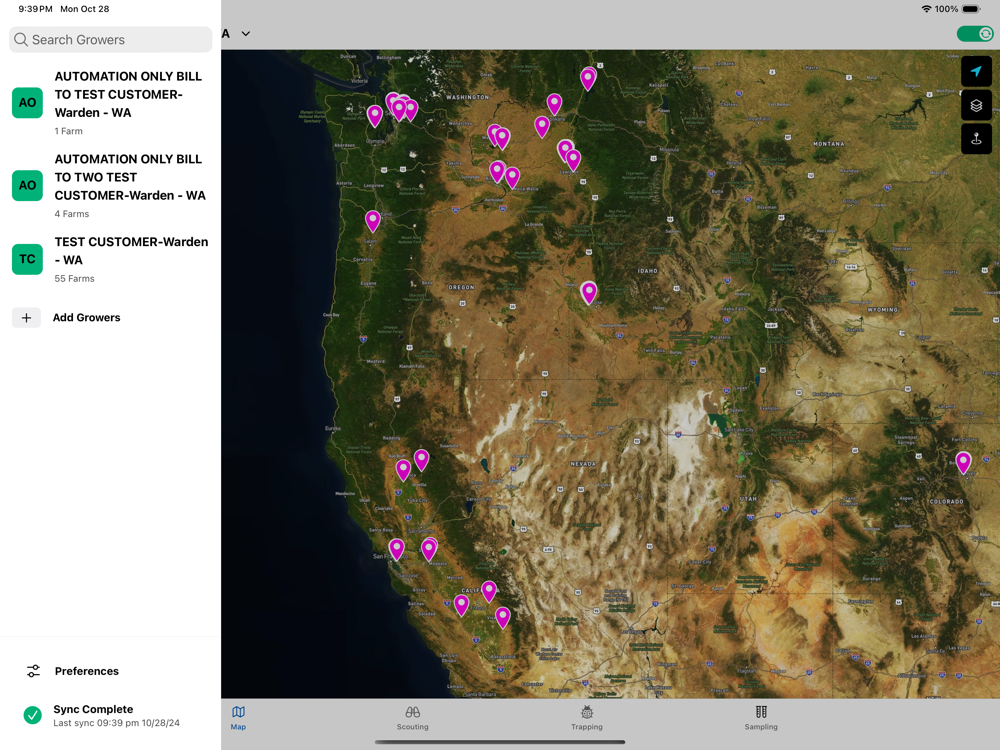Screen dimensions: 1000x750
Task: Switch to the Map tab
Action: tap(239, 717)
